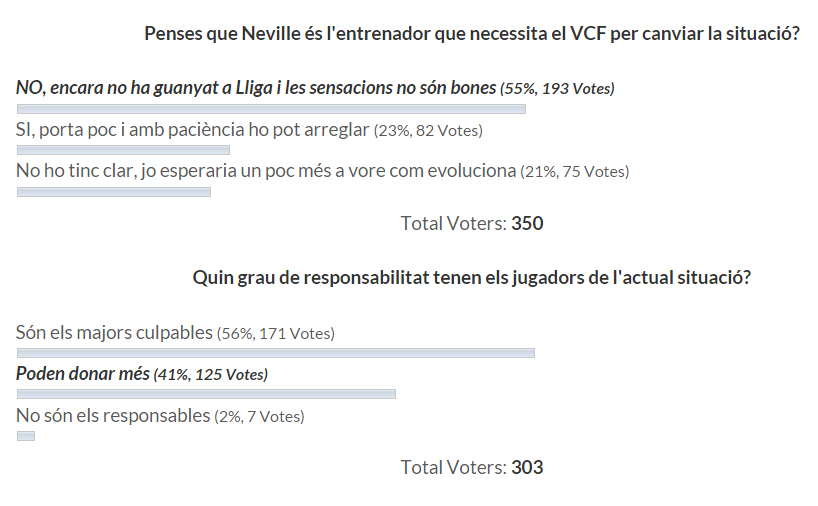The height and width of the screenshot is (506, 818).
Task: Click the Neville poll question heading
Action: click(x=472, y=34)
